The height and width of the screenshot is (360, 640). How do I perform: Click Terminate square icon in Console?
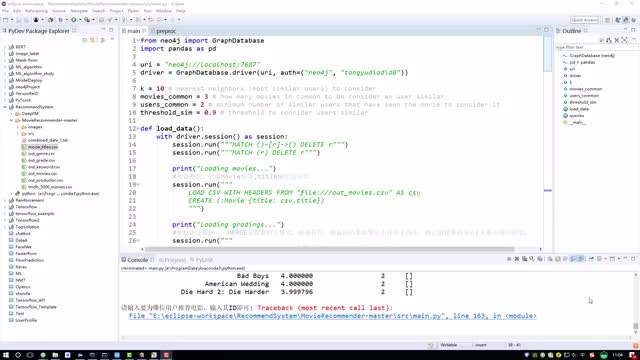(x=509, y=259)
